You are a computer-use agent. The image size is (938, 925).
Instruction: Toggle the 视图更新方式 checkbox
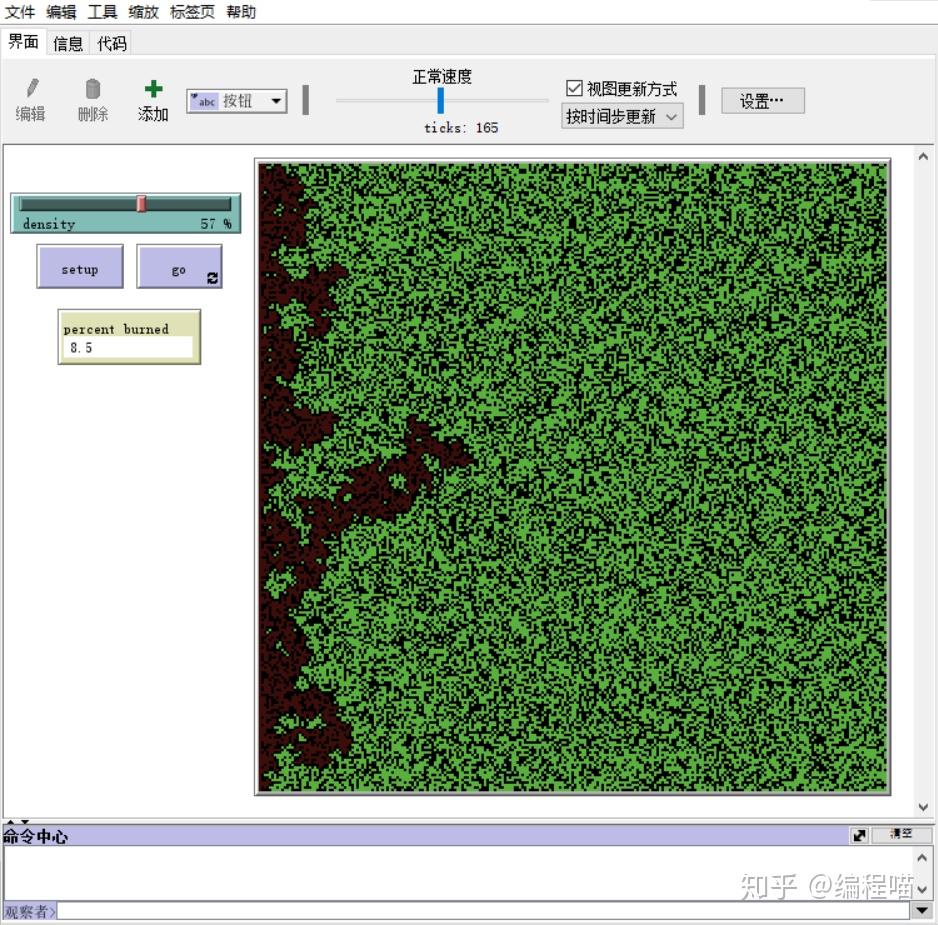coord(574,89)
